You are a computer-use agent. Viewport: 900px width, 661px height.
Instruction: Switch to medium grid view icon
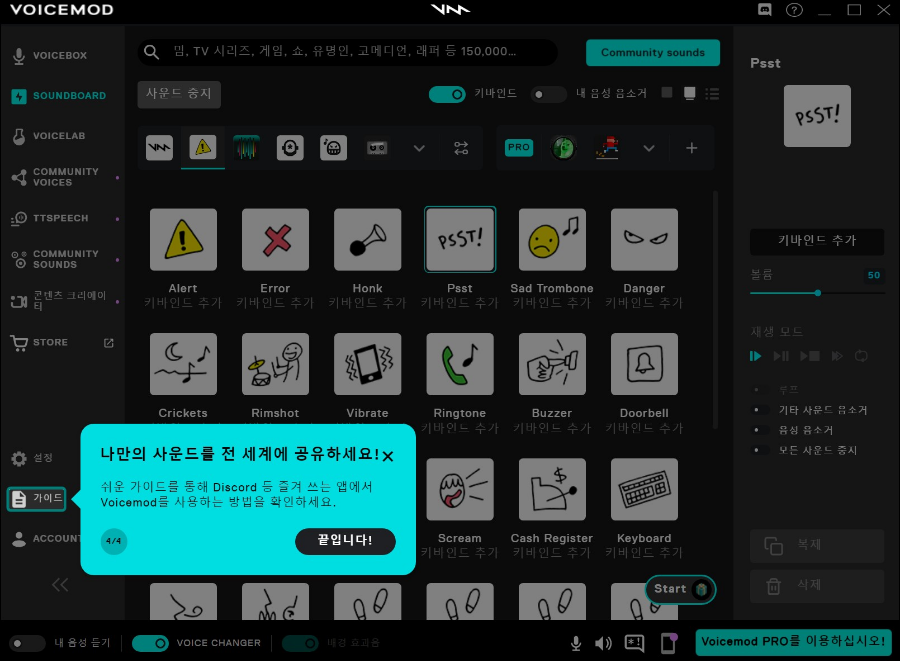click(690, 94)
